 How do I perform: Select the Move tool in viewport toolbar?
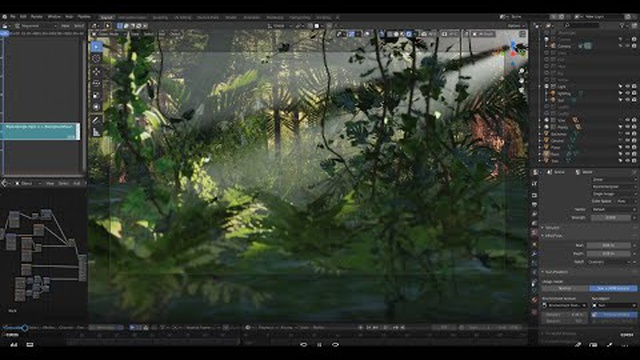pos(96,72)
